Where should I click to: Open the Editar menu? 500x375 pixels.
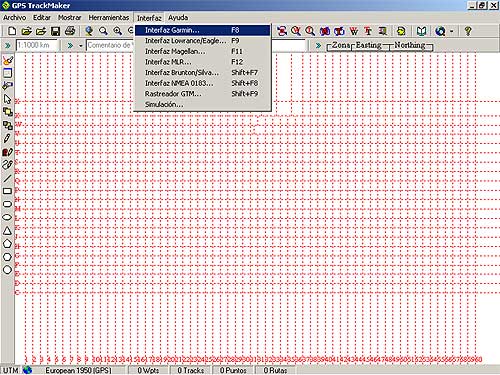point(42,18)
